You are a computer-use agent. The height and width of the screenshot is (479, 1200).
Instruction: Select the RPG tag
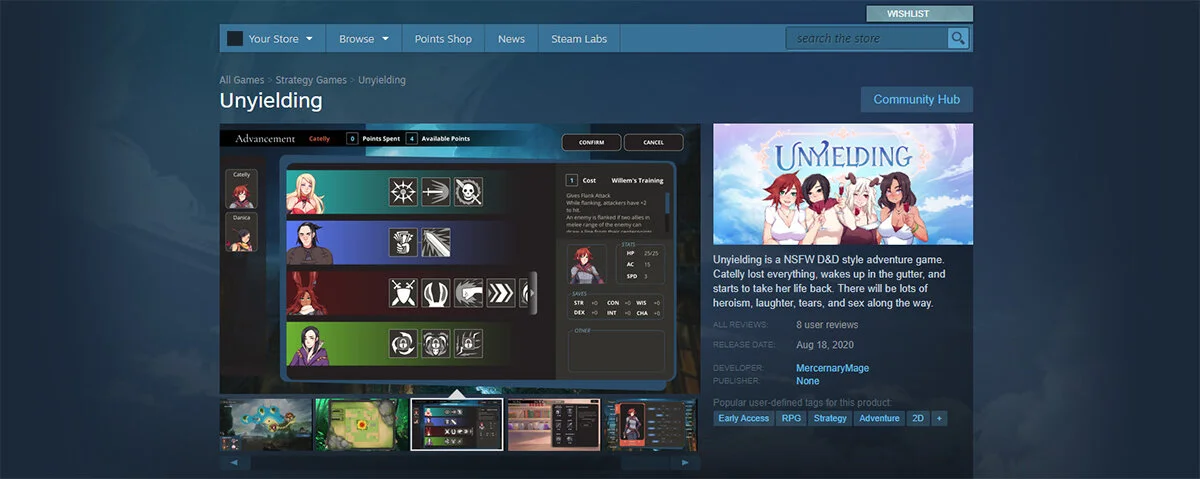790,418
